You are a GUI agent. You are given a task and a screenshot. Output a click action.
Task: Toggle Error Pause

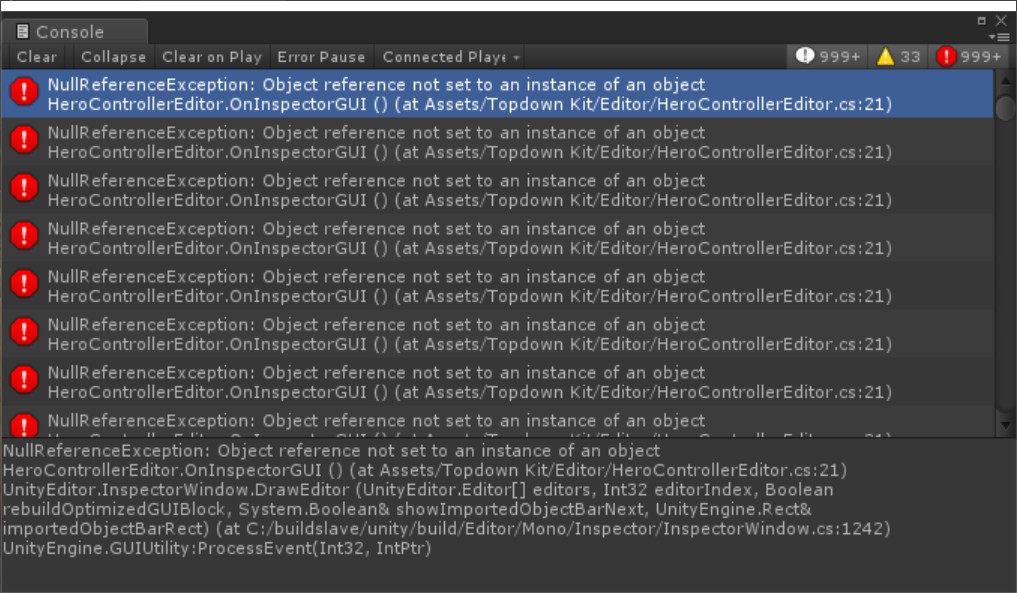(x=321, y=57)
